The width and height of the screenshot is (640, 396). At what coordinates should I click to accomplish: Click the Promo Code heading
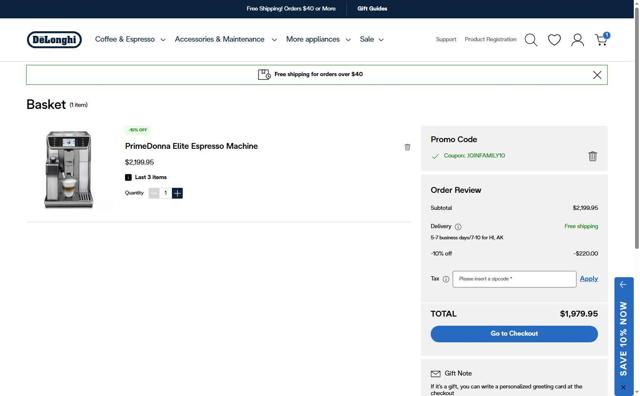(453, 140)
